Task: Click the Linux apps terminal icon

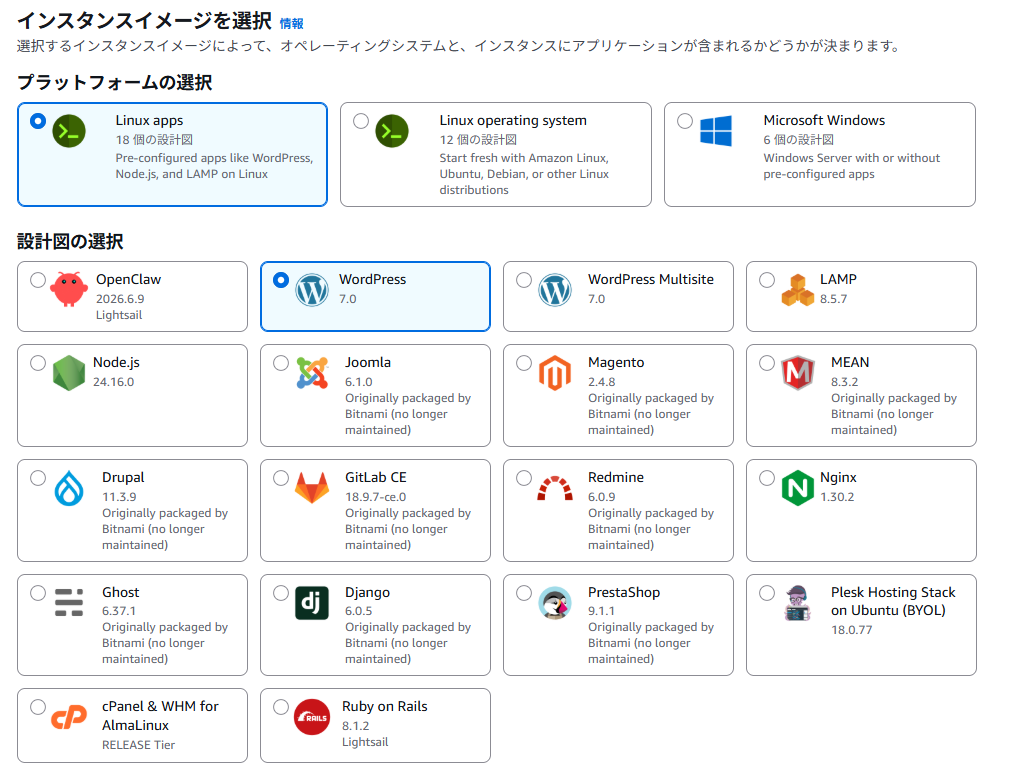Action: [69, 131]
